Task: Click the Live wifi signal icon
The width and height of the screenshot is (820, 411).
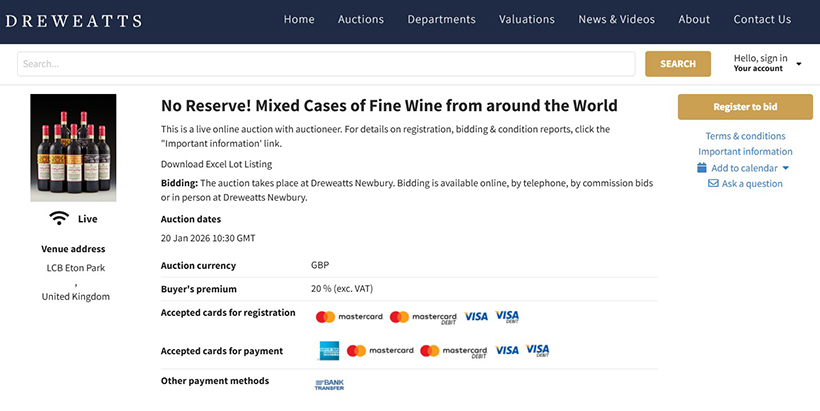Action: coord(59,218)
